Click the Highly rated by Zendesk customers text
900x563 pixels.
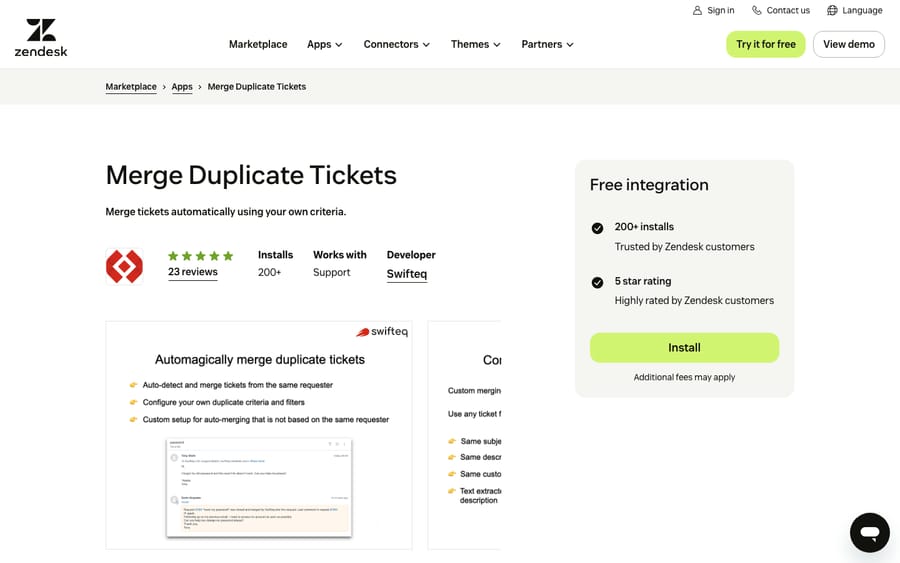click(x=694, y=301)
